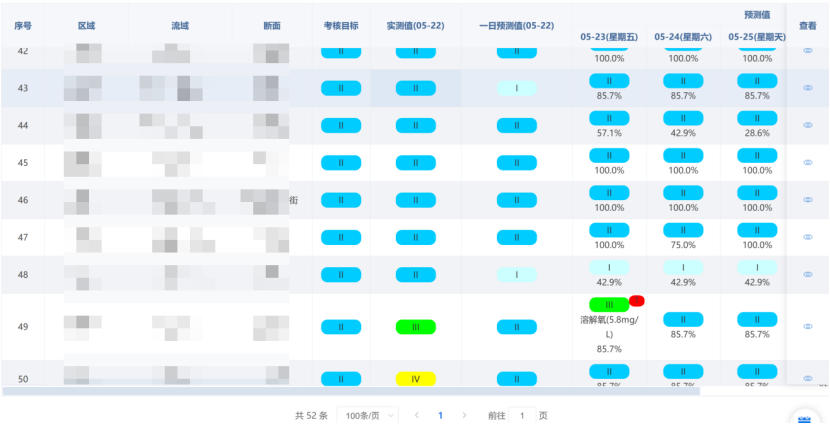
Task: Click the 05-23(星期五) column header
Action: click(609, 37)
